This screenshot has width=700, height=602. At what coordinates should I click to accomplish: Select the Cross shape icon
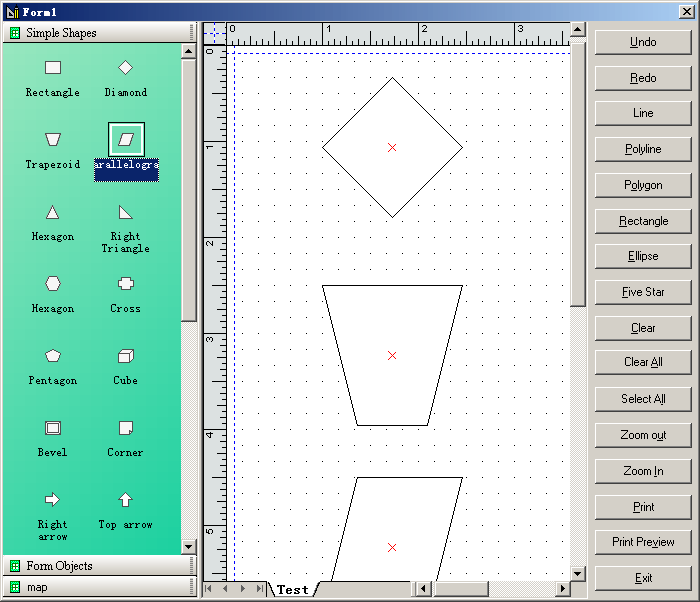point(125,284)
